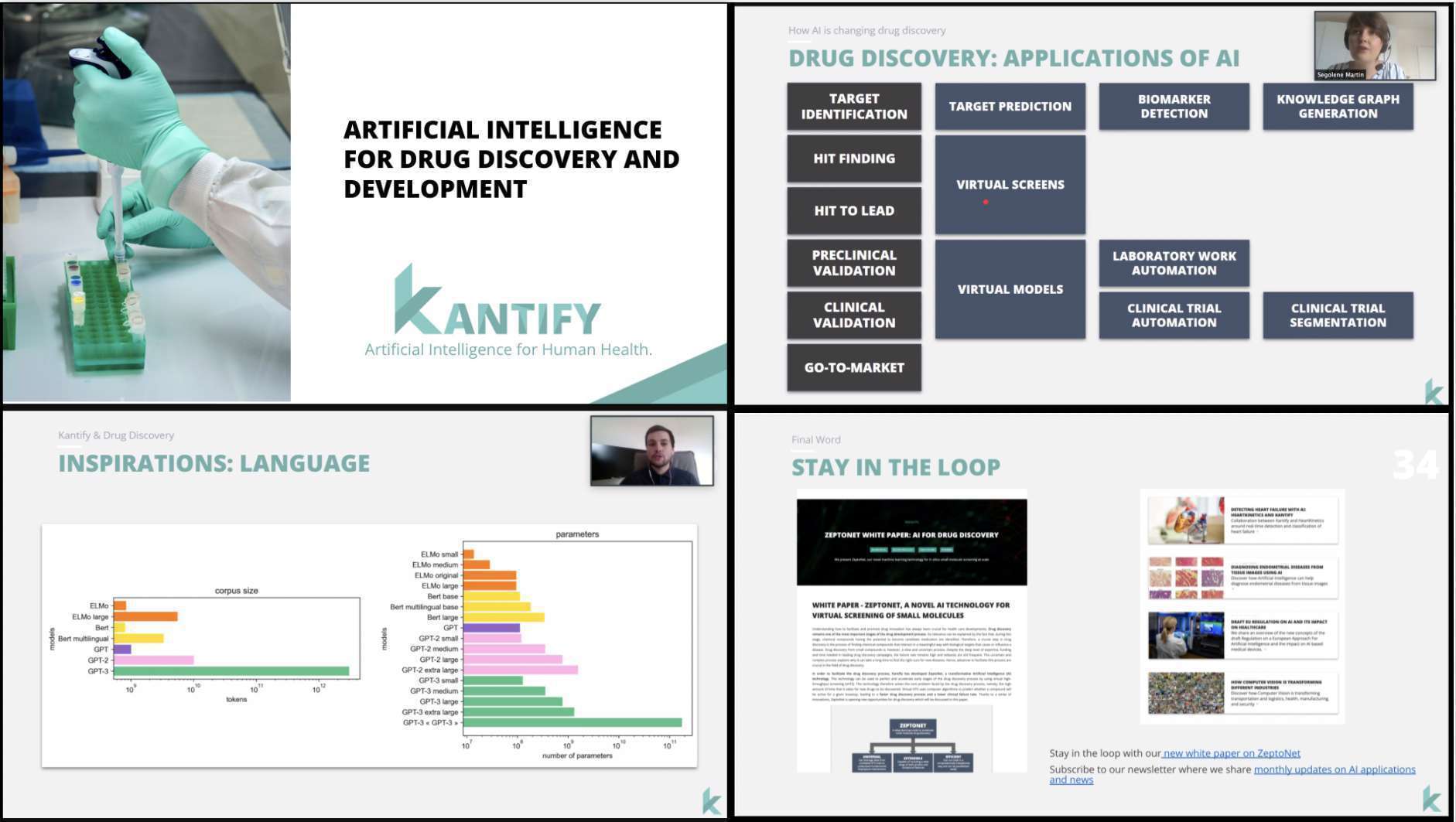Click the 'Draft EU Regulation on AI' headline

(1279, 625)
